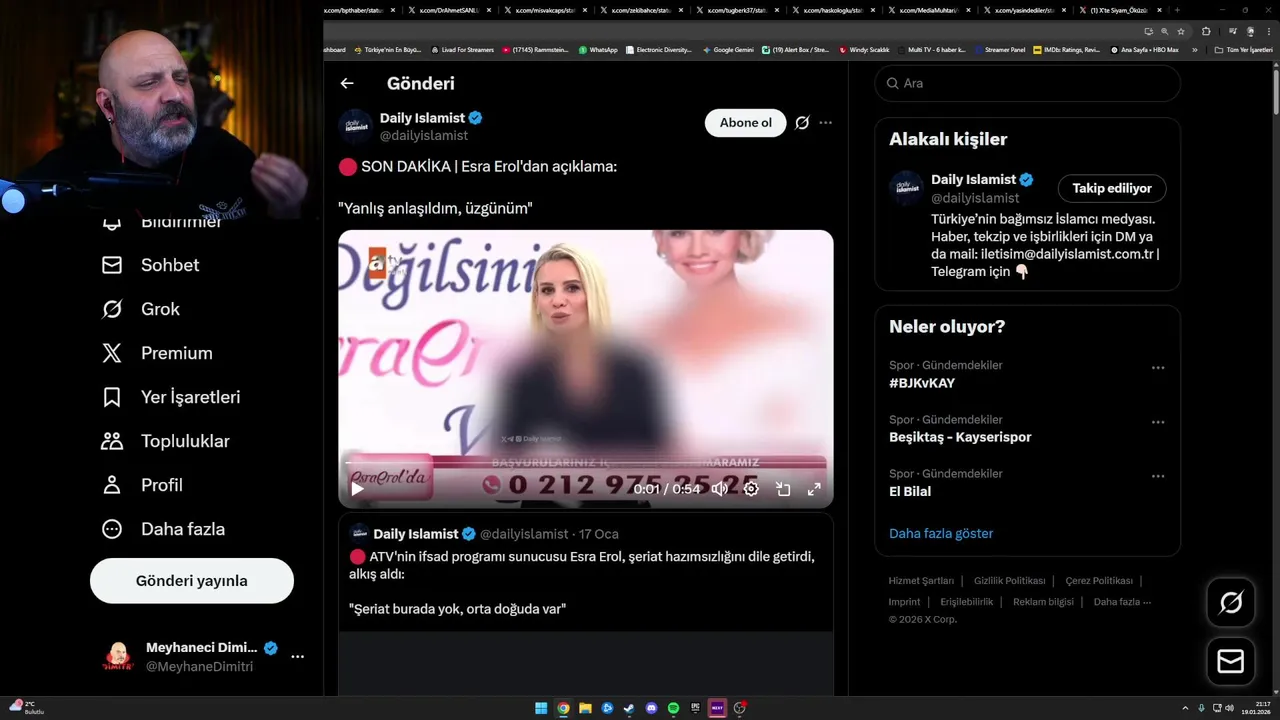Open Steam from the taskbar
This screenshot has width=1280, height=720.
click(629, 708)
